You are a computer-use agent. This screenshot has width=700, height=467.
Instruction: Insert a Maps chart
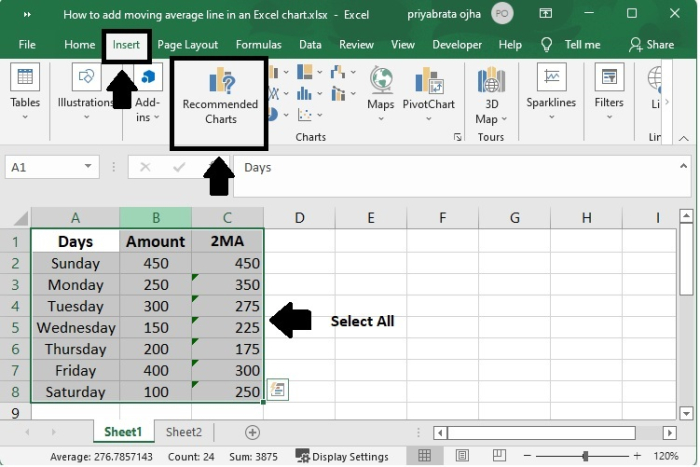point(380,93)
